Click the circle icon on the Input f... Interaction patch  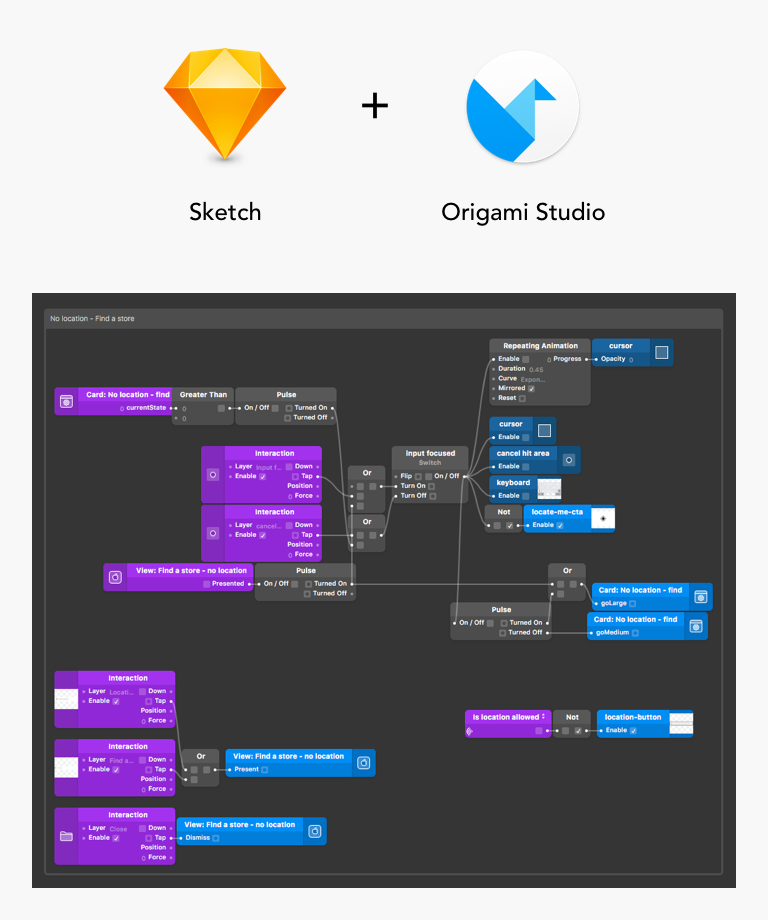coord(213,475)
